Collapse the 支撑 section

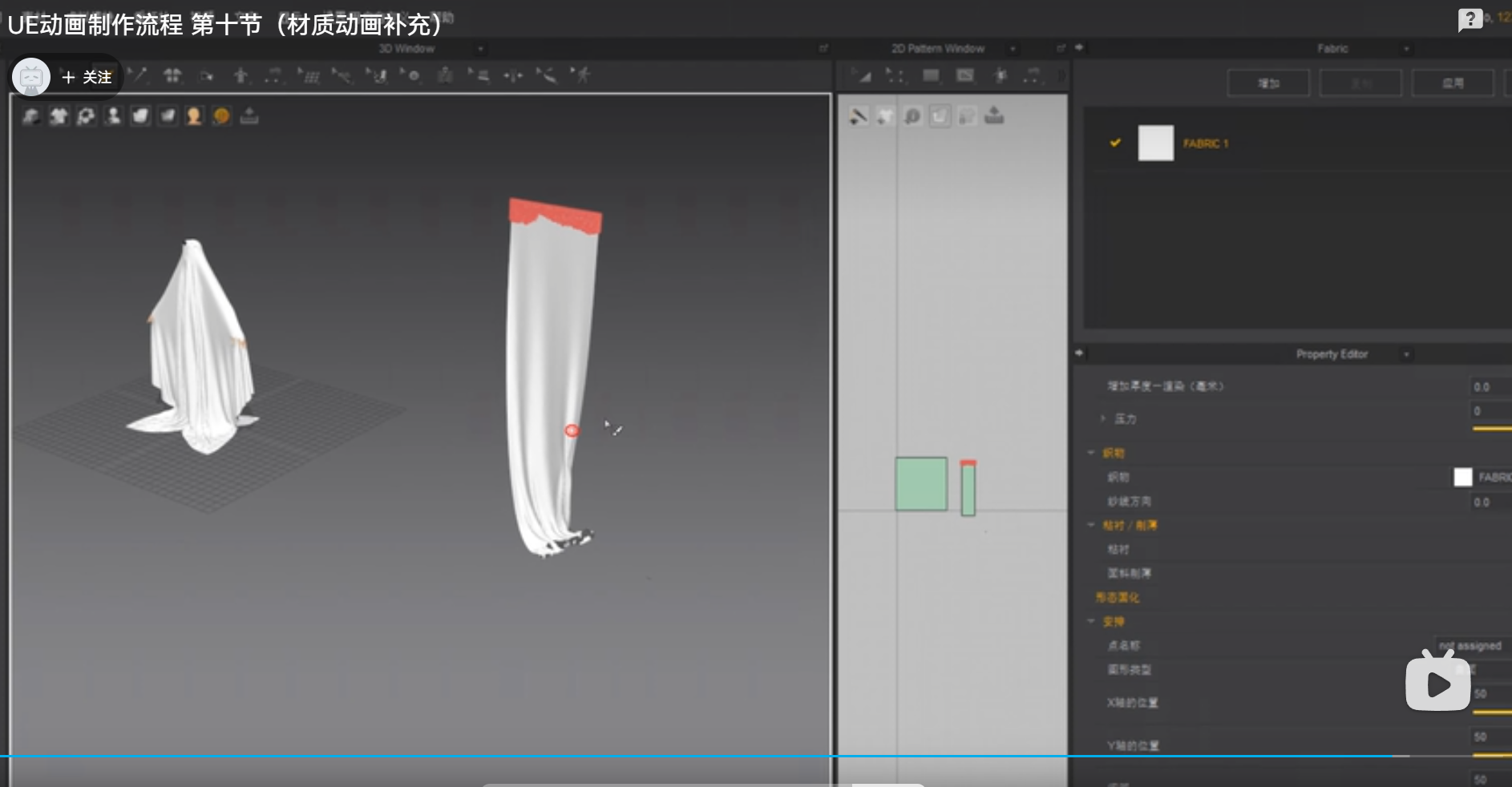[x=1091, y=621]
